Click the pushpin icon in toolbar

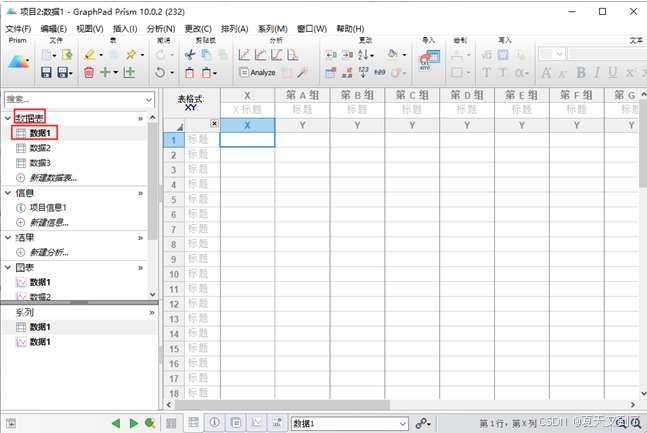[132, 54]
